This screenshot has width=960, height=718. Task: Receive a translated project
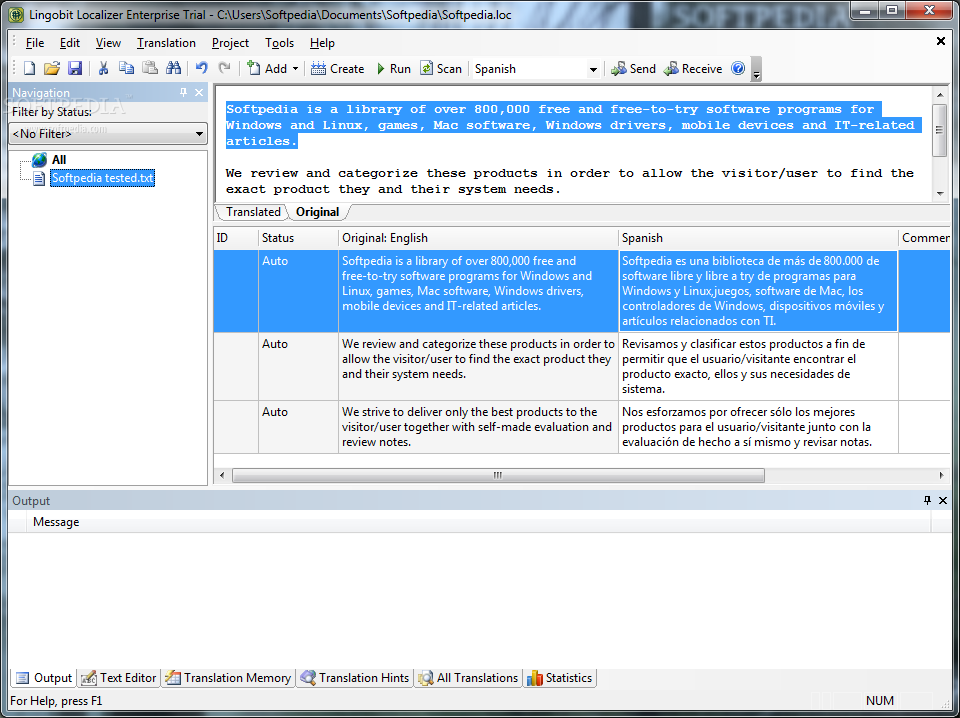click(693, 69)
